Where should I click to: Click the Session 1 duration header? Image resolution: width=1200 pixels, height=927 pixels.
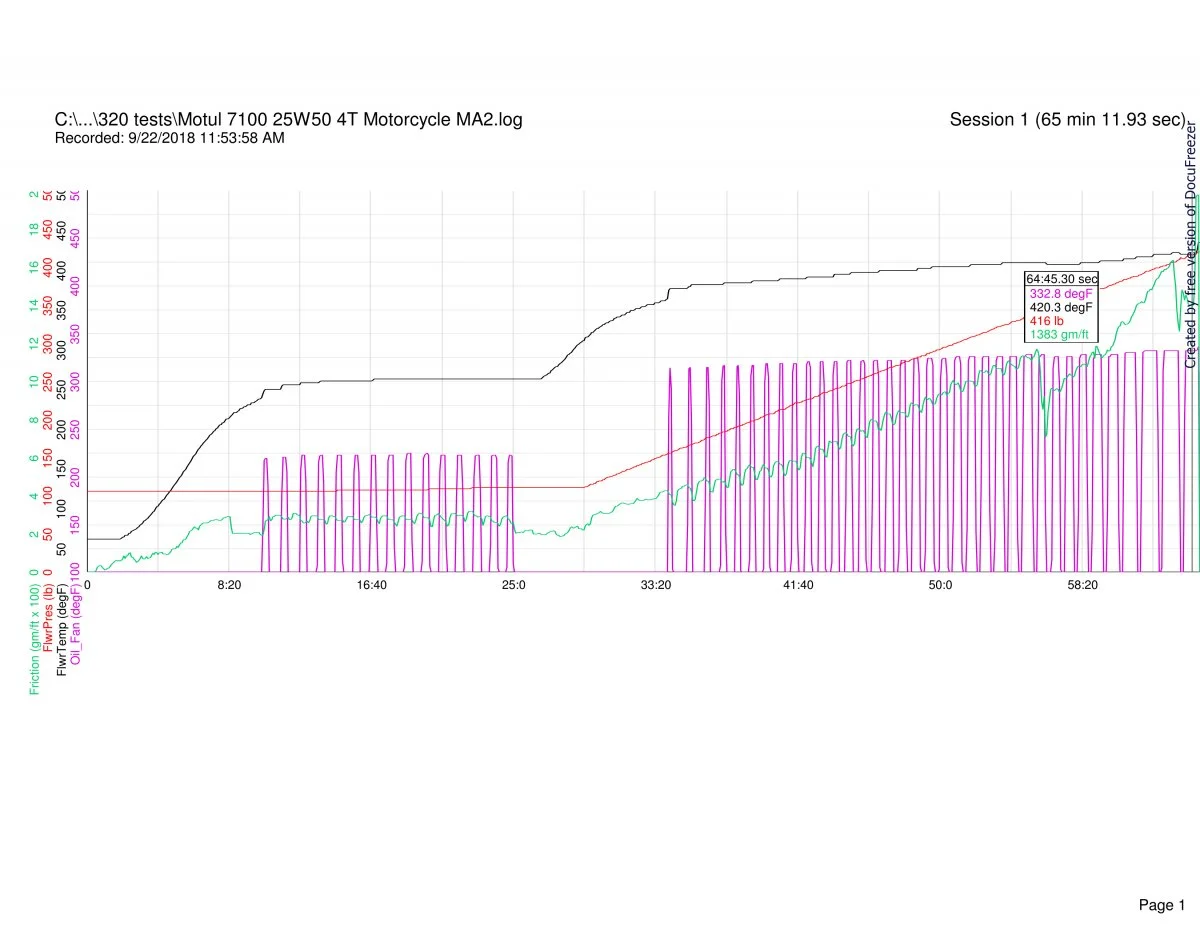coord(1067,120)
